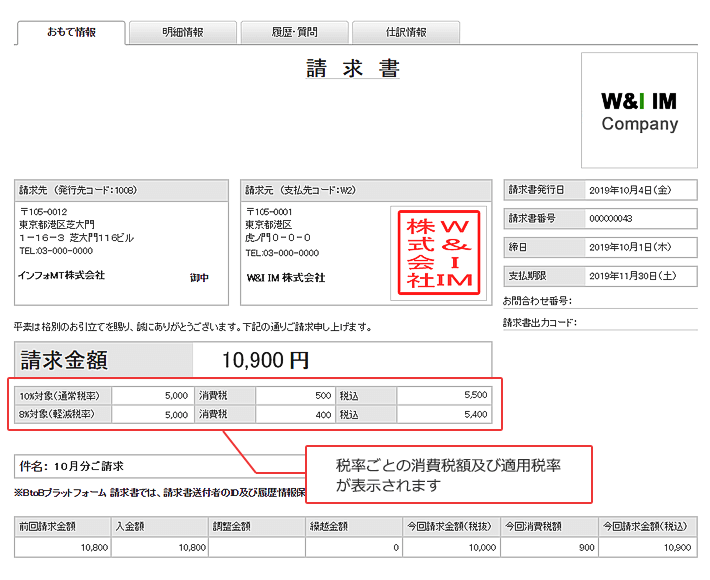
Task: Open the 明細情報 tab
Action: click(183, 32)
